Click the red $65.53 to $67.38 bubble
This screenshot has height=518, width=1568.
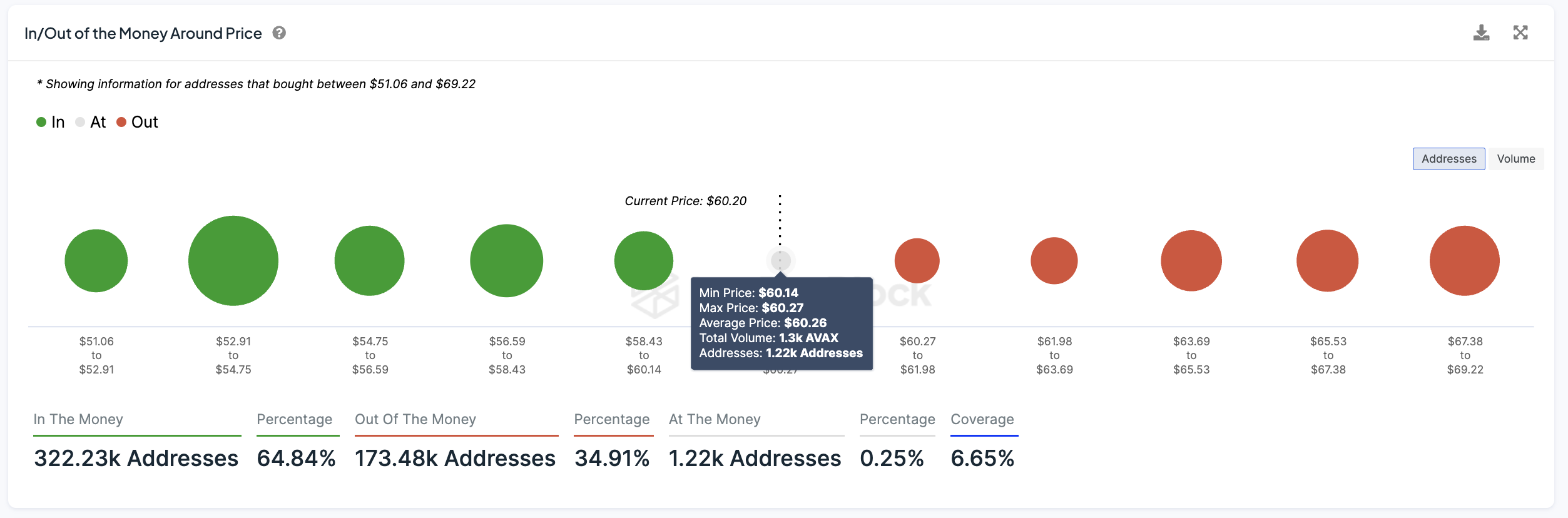point(1328,261)
